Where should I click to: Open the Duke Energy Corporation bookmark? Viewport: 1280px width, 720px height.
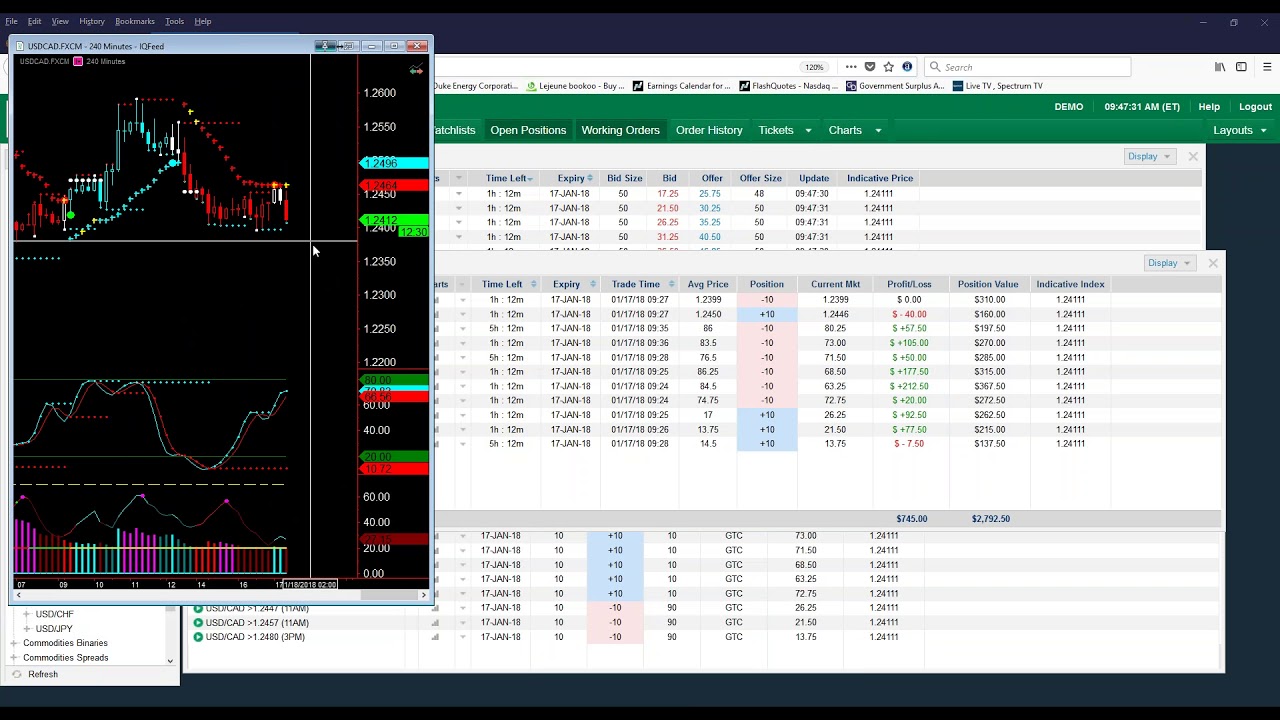475,86
